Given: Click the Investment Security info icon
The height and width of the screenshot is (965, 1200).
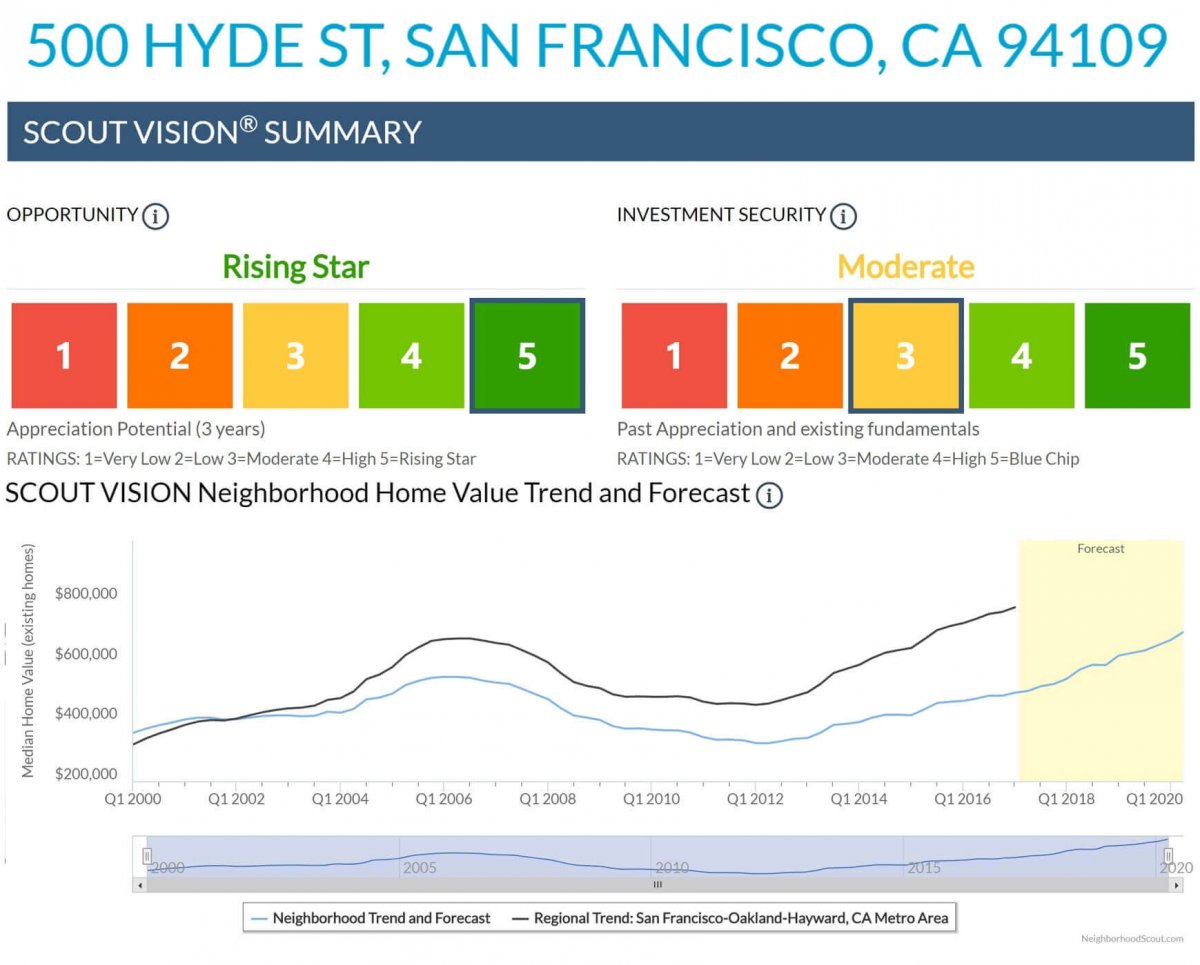Looking at the screenshot, I should tap(844, 216).
